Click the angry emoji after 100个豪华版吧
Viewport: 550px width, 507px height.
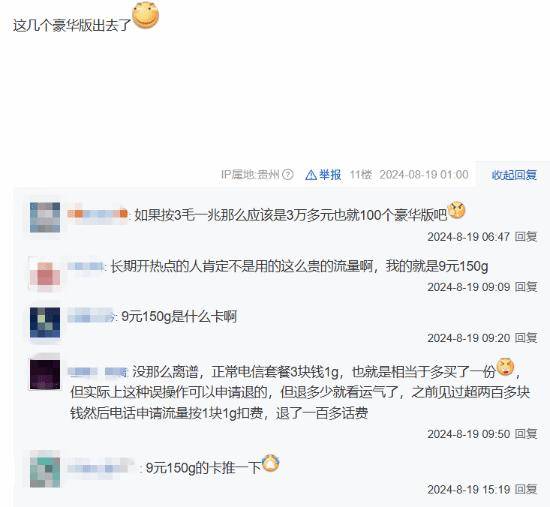[x=457, y=211]
